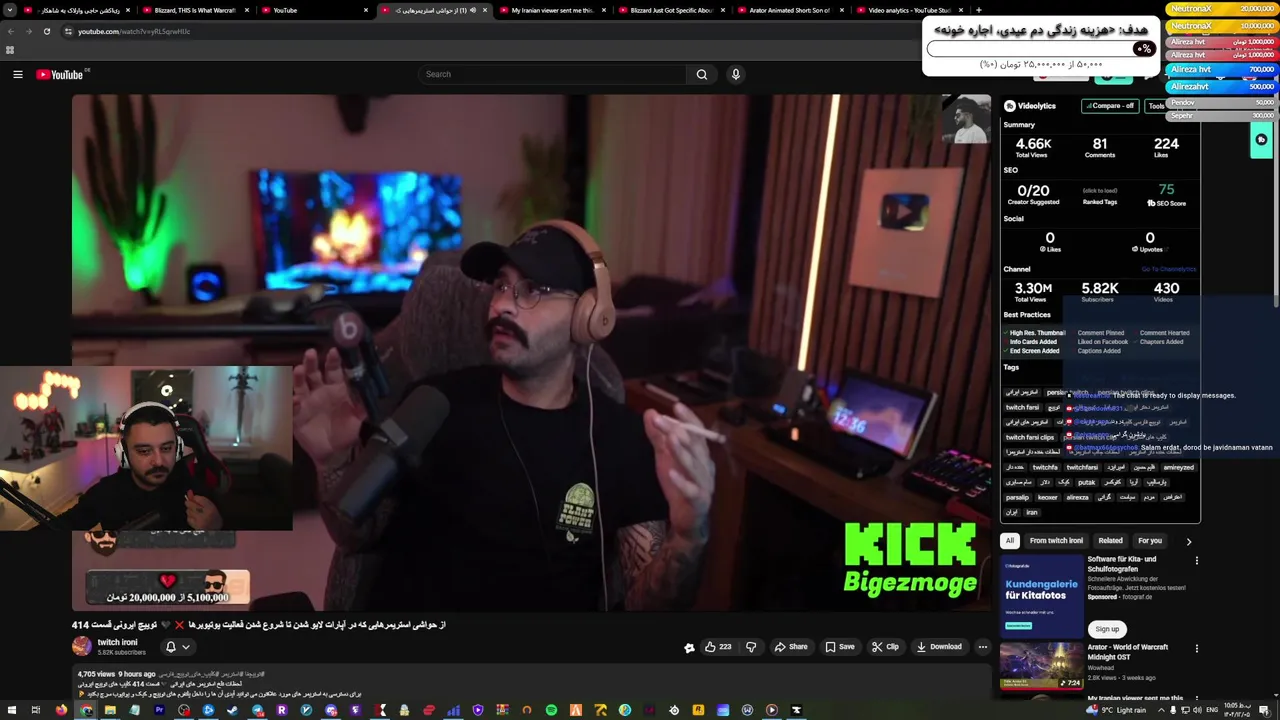Switch to 'Video analytics - YouTube Studio' tab
Image resolution: width=1280 pixels, height=720 pixels.
(909, 10)
